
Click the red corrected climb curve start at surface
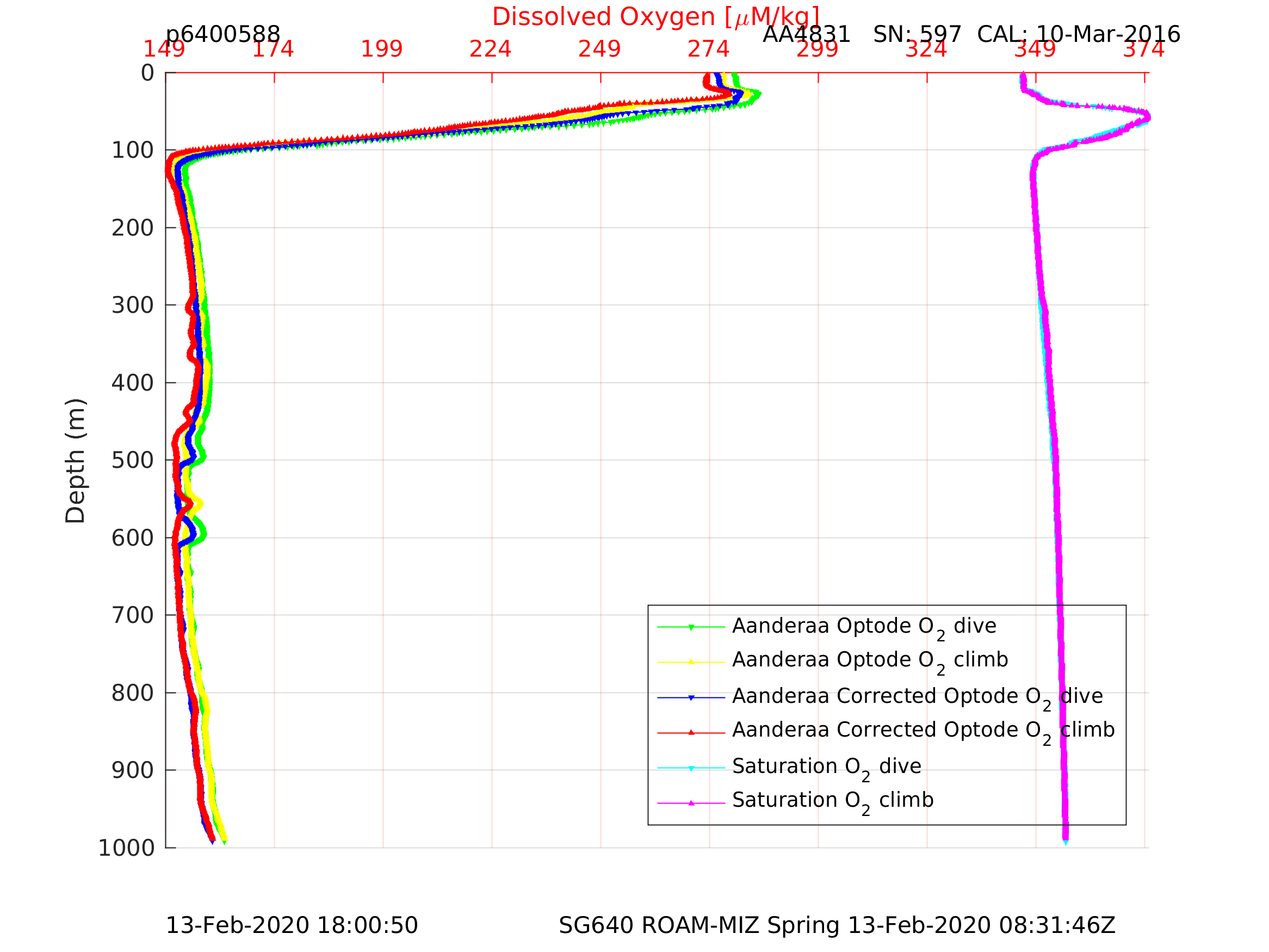[x=707, y=76]
